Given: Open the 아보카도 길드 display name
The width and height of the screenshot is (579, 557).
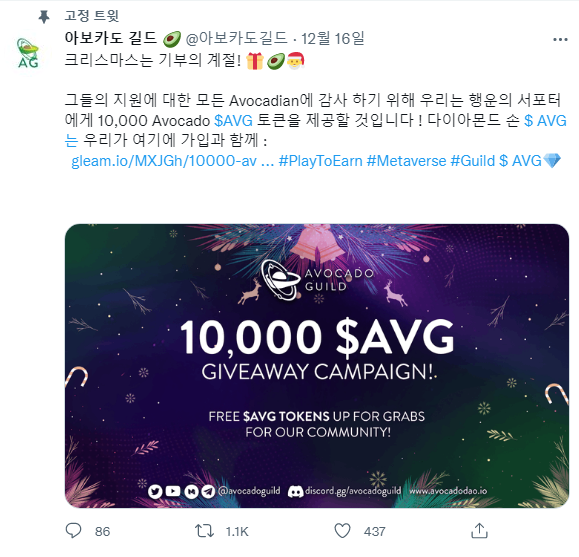Looking at the screenshot, I should coord(110,38).
